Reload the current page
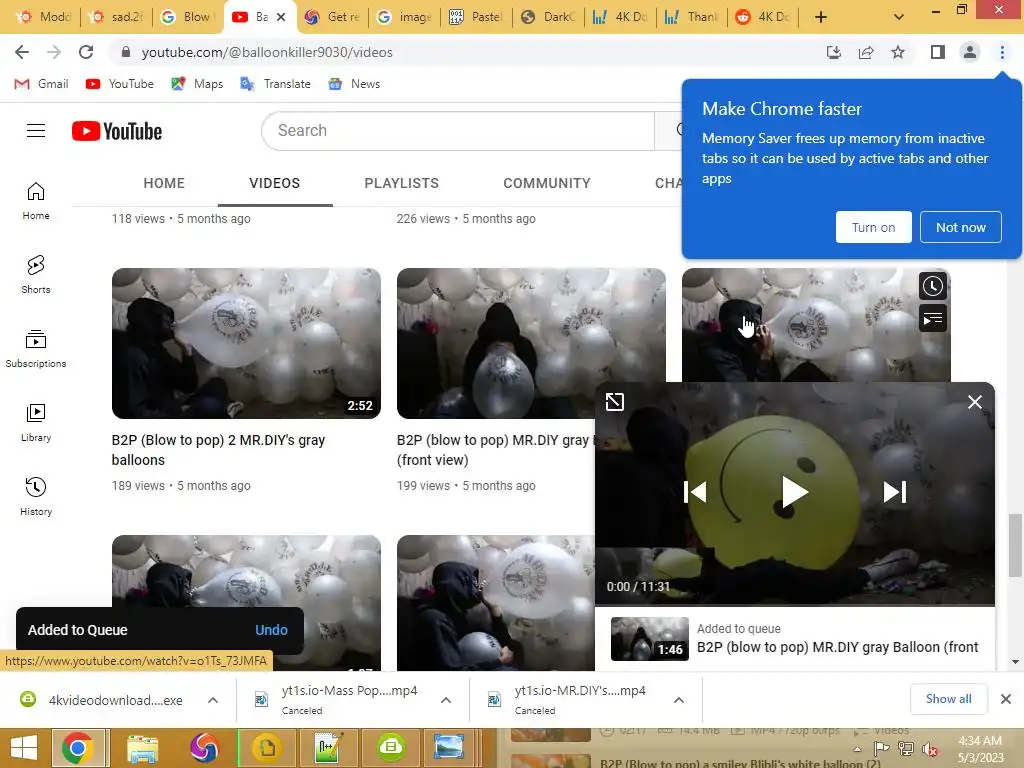Viewport: 1024px width, 768px height. (x=86, y=52)
